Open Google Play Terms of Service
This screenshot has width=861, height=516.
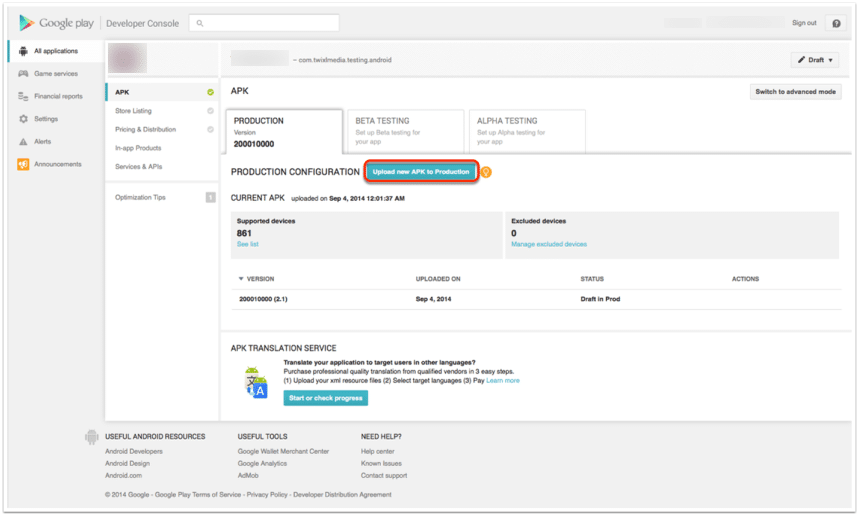pos(198,495)
